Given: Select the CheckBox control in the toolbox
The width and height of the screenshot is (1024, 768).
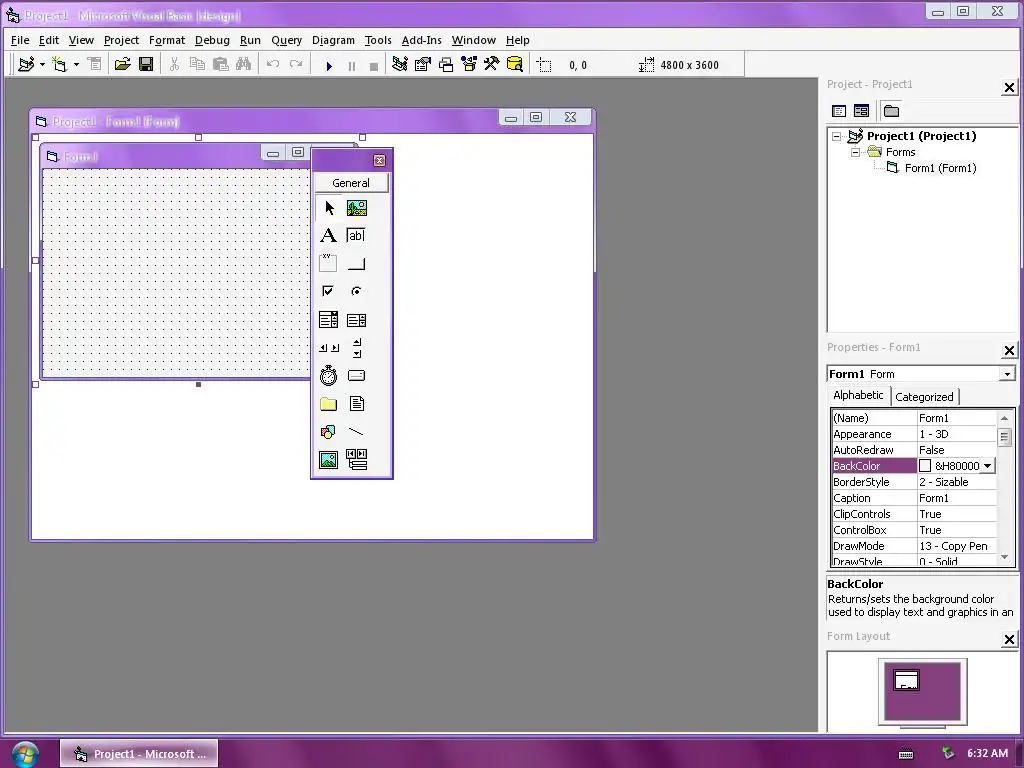Looking at the screenshot, I should coord(328,291).
